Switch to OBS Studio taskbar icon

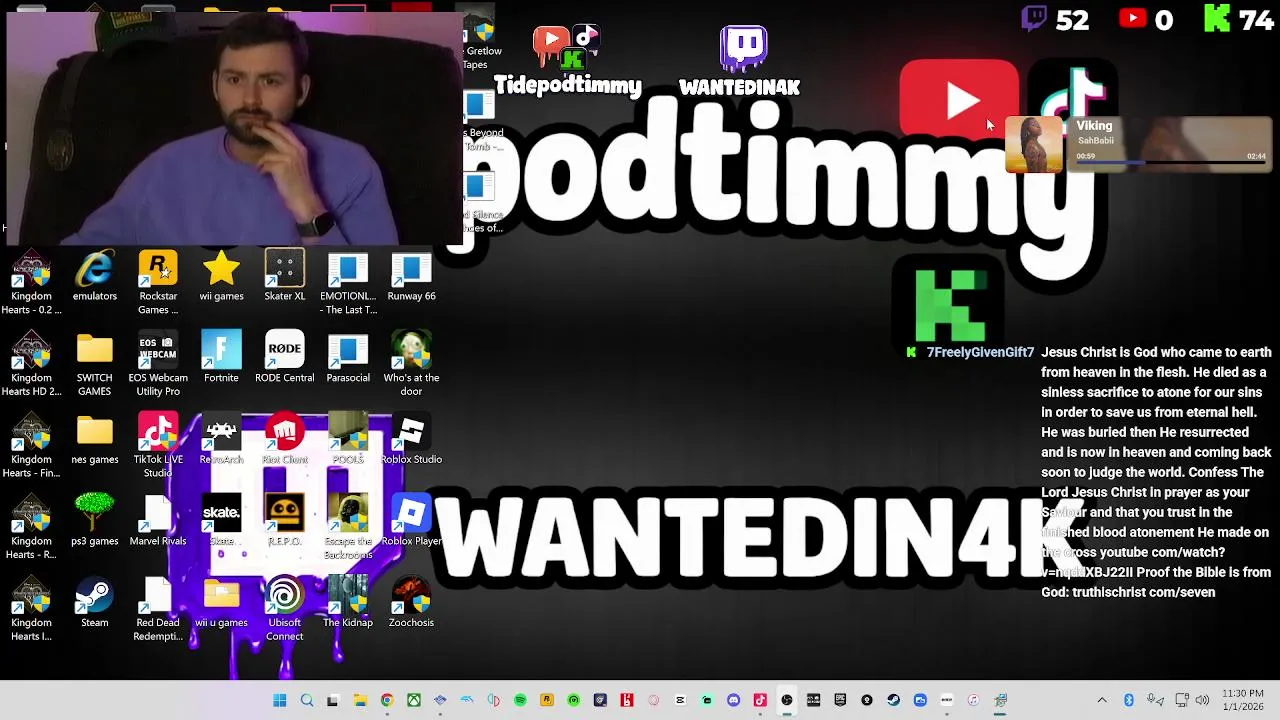[x=787, y=700]
